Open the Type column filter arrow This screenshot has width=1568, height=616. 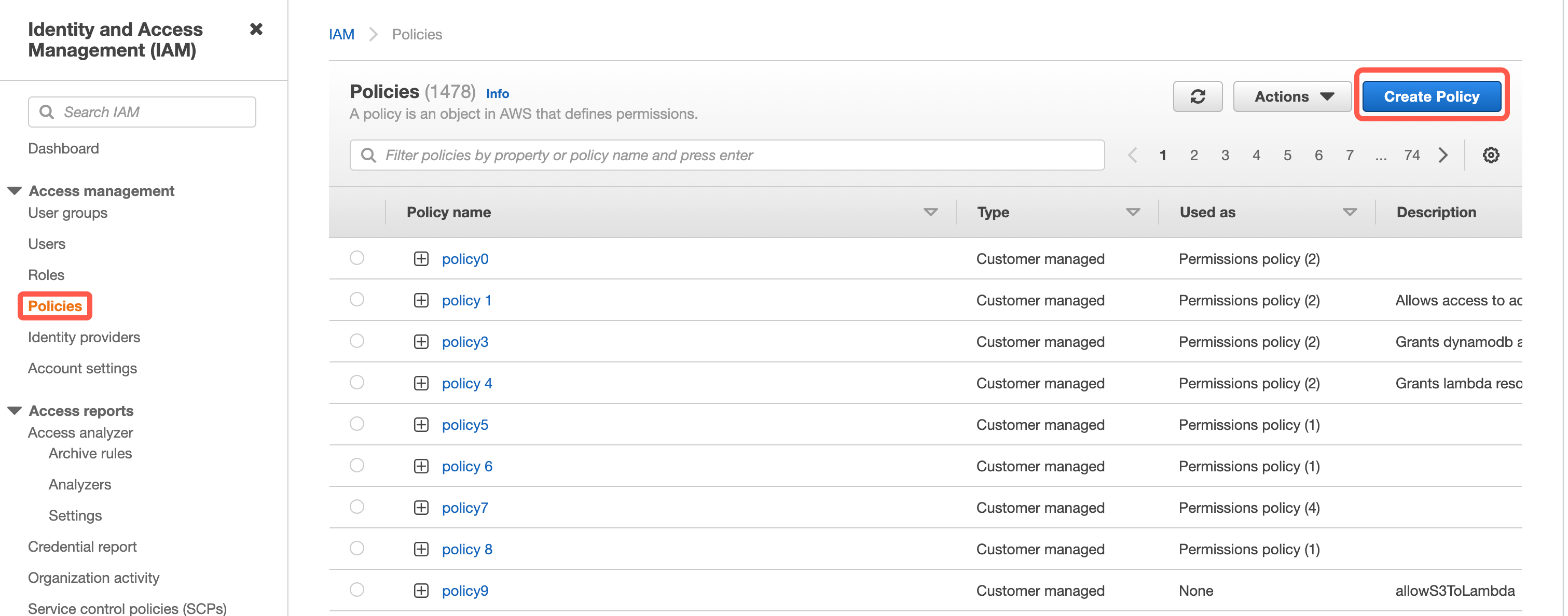1132,212
